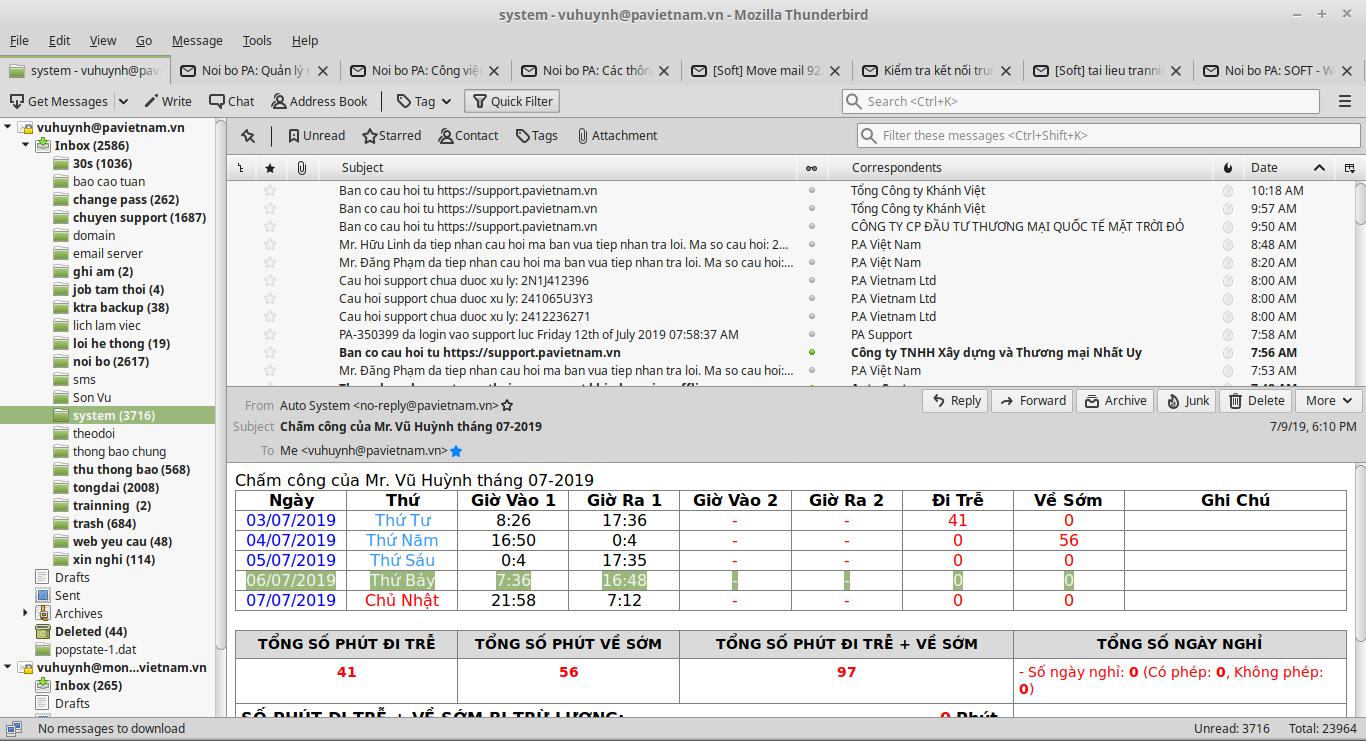Mark the 7:56 AM message as read
This screenshot has height=741, width=1366.
coord(811,353)
